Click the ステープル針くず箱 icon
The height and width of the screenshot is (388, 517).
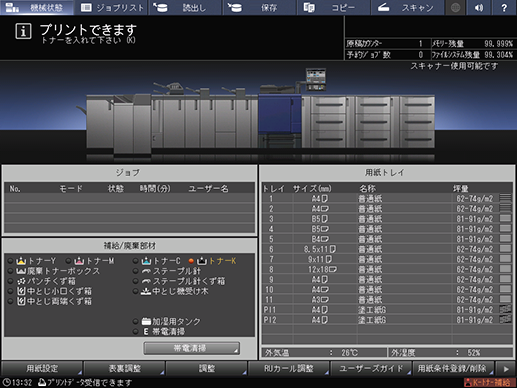click(x=146, y=281)
